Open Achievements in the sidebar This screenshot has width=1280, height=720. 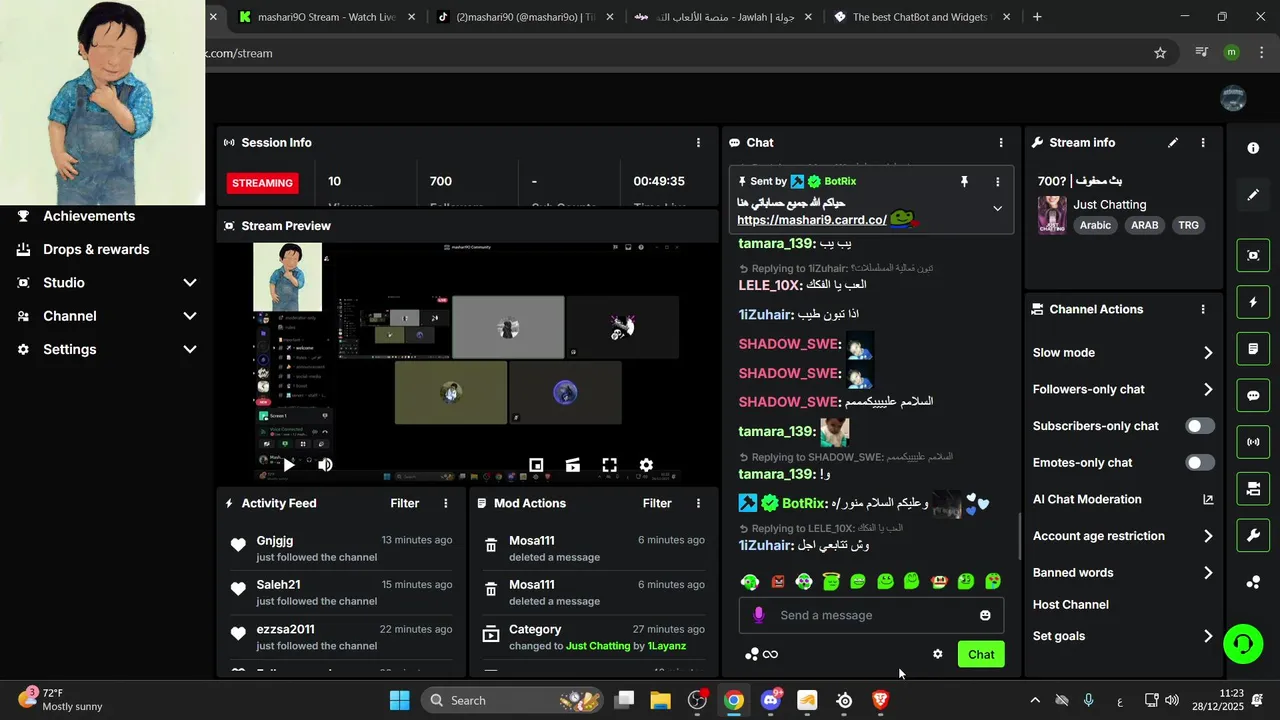pos(89,216)
